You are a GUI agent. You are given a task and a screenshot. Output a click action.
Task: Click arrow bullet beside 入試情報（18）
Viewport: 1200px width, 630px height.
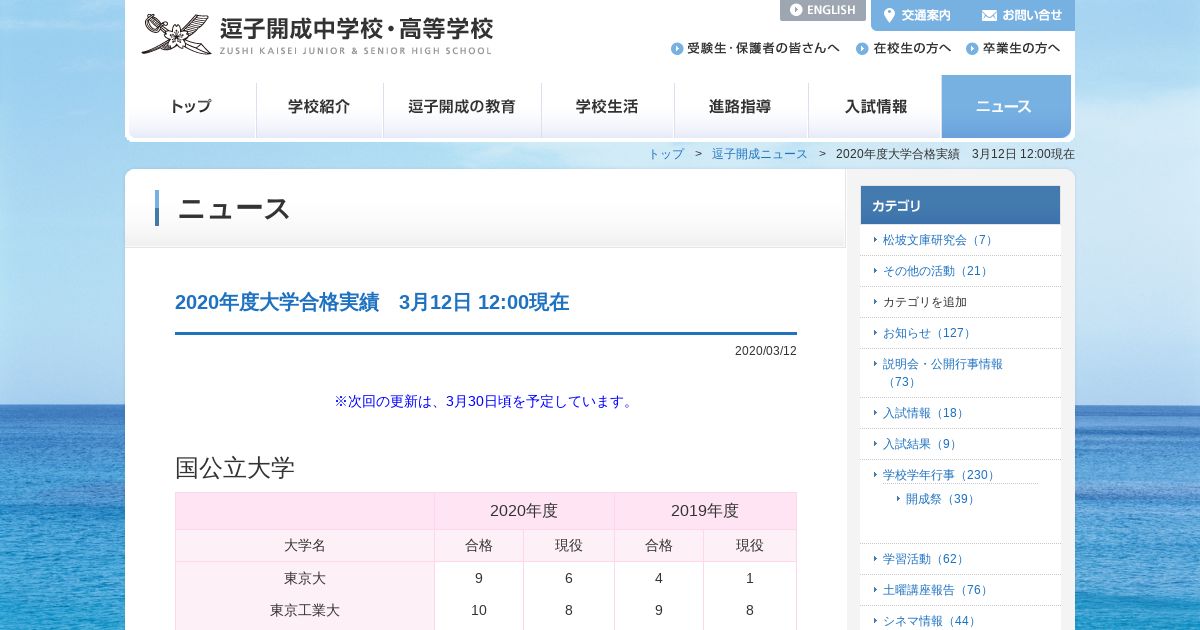[875, 413]
